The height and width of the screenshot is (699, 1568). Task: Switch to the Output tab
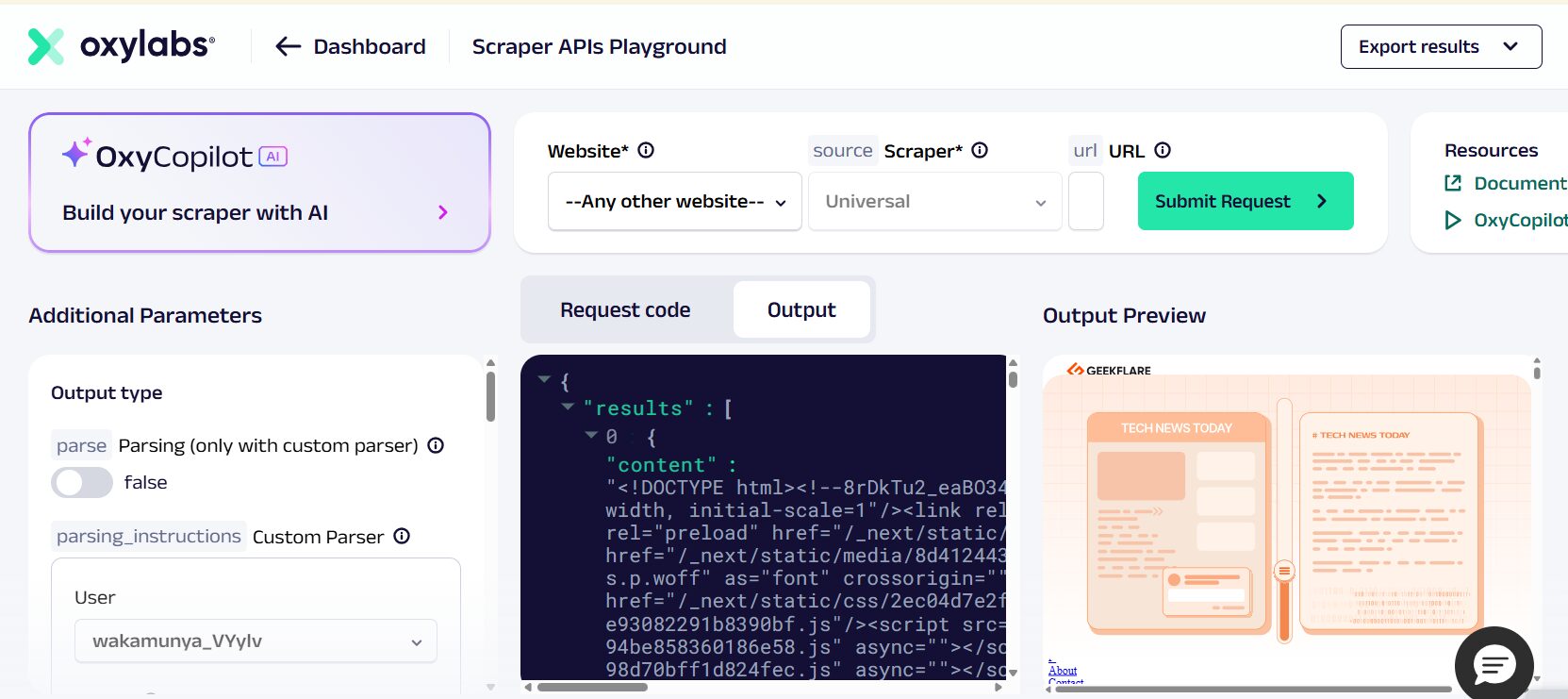point(801,309)
